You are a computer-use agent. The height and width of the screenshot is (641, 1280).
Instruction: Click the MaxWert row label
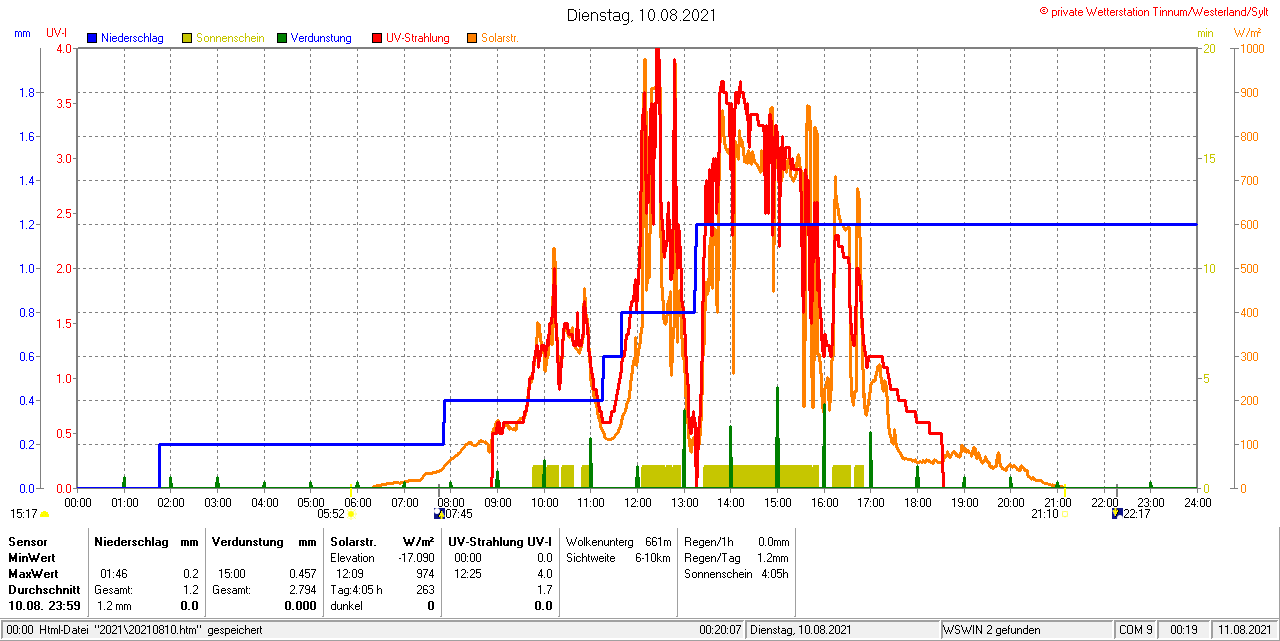click(x=35, y=574)
